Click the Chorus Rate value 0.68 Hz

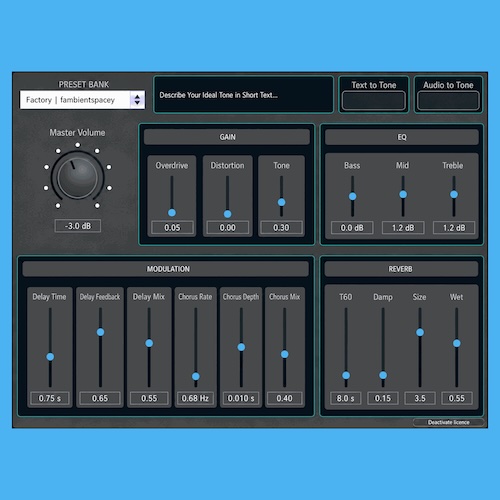195,398
